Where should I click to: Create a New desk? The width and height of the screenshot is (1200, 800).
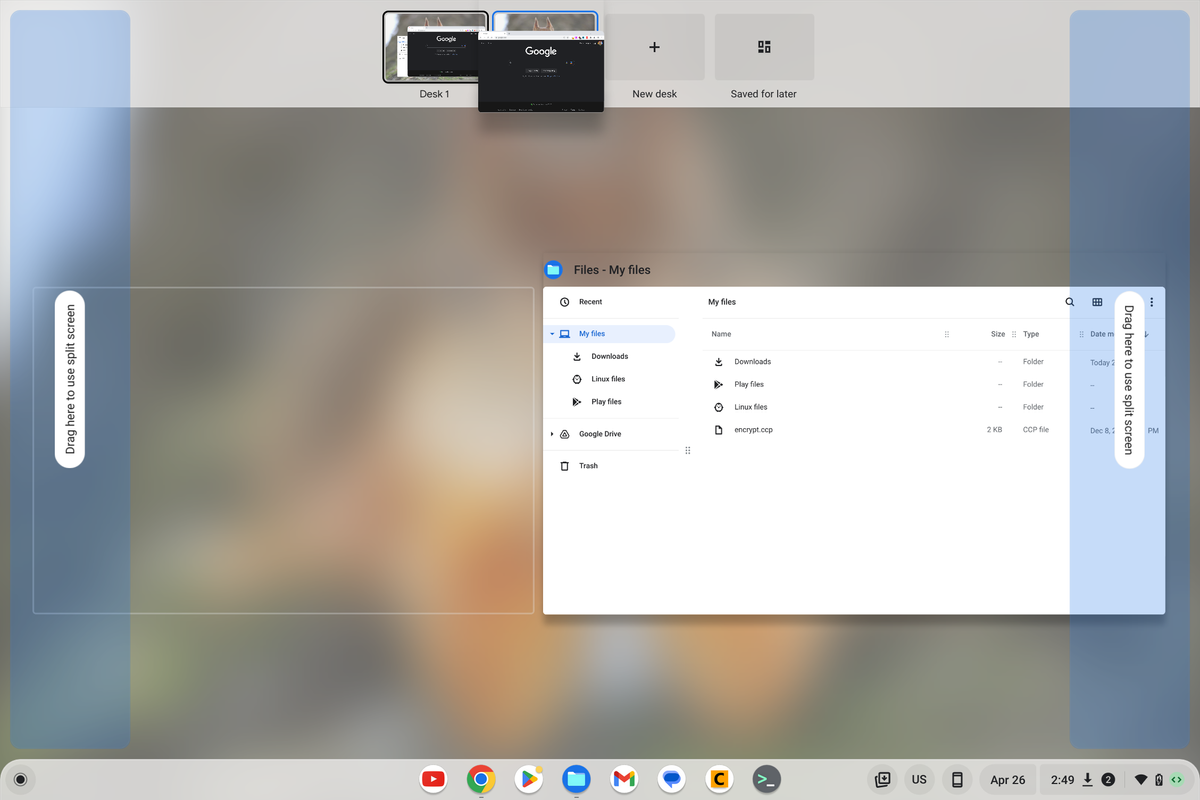click(x=654, y=47)
